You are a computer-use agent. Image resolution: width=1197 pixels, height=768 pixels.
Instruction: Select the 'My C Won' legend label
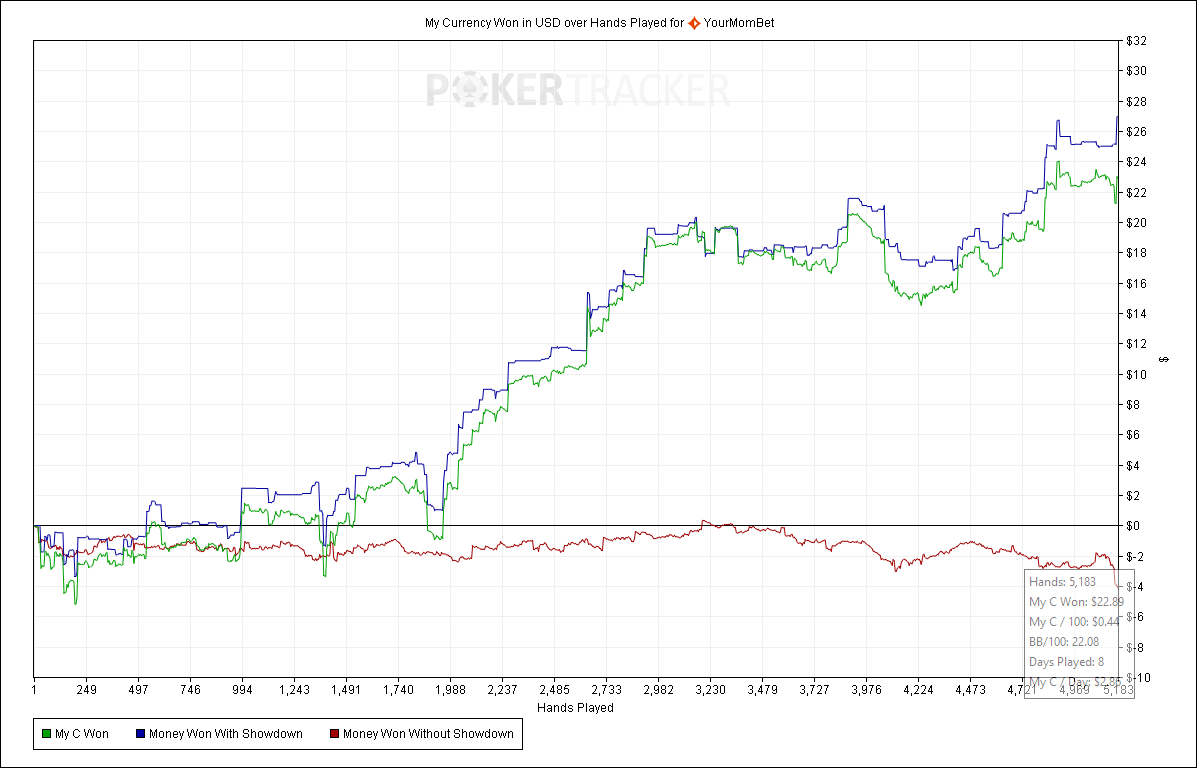pyautogui.click(x=82, y=734)
